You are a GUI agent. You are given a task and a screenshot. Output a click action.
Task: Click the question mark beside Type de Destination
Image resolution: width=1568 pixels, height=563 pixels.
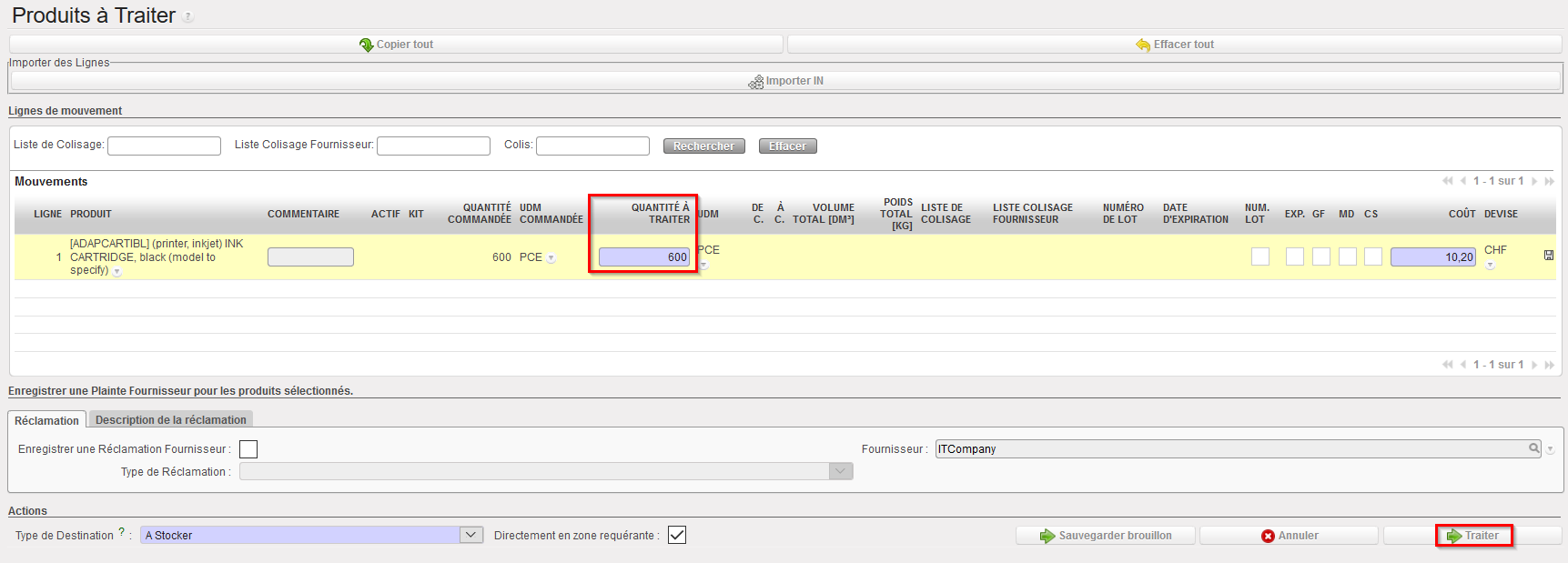click(x=121, y=532)
